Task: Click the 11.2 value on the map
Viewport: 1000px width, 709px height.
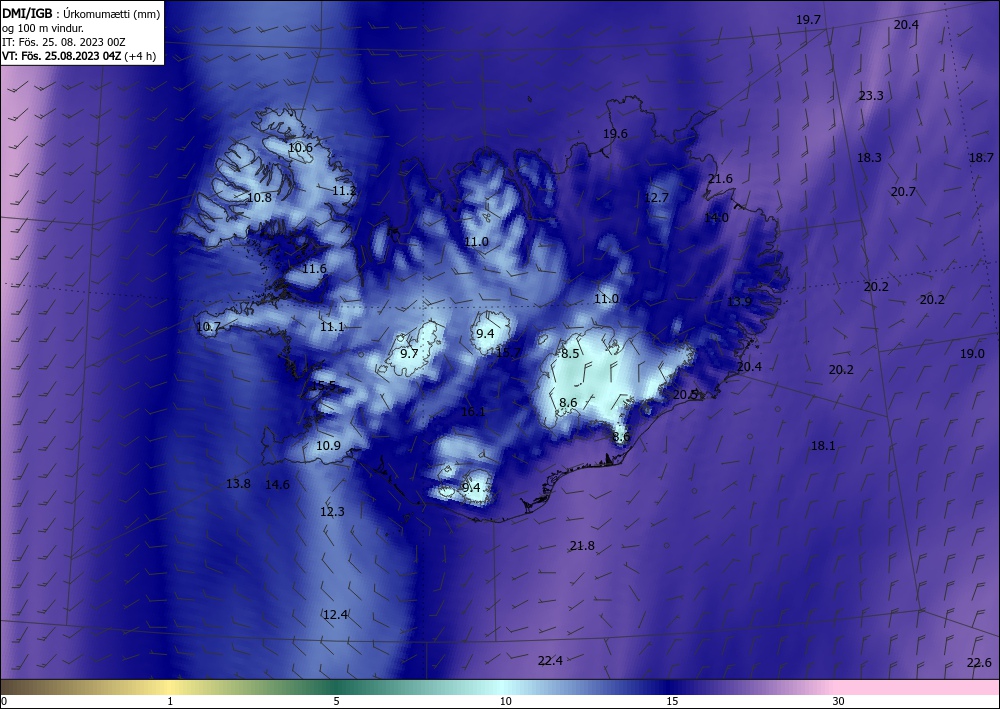Action: pyautogui.click(x=344, y=191)
